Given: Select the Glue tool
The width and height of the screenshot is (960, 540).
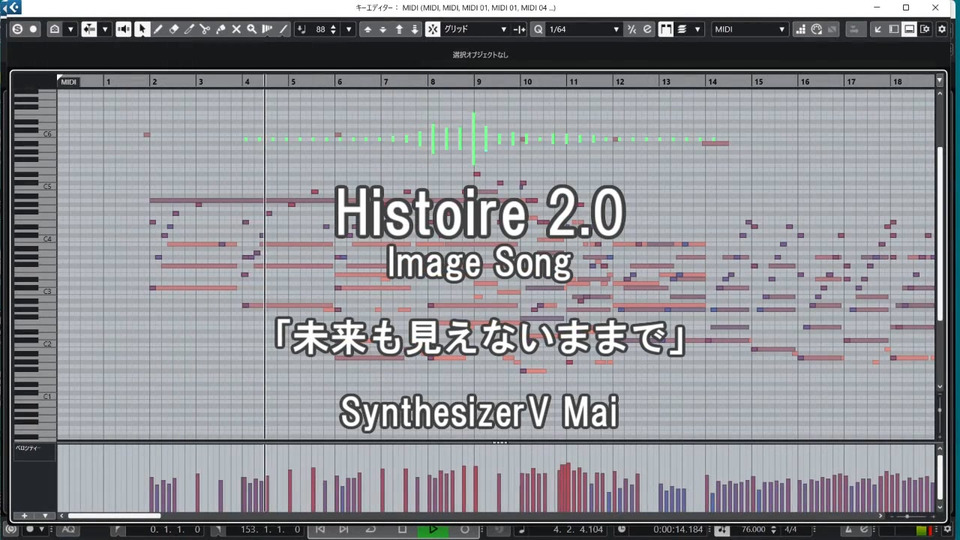Looking at the screenshot, I should 220,29.
